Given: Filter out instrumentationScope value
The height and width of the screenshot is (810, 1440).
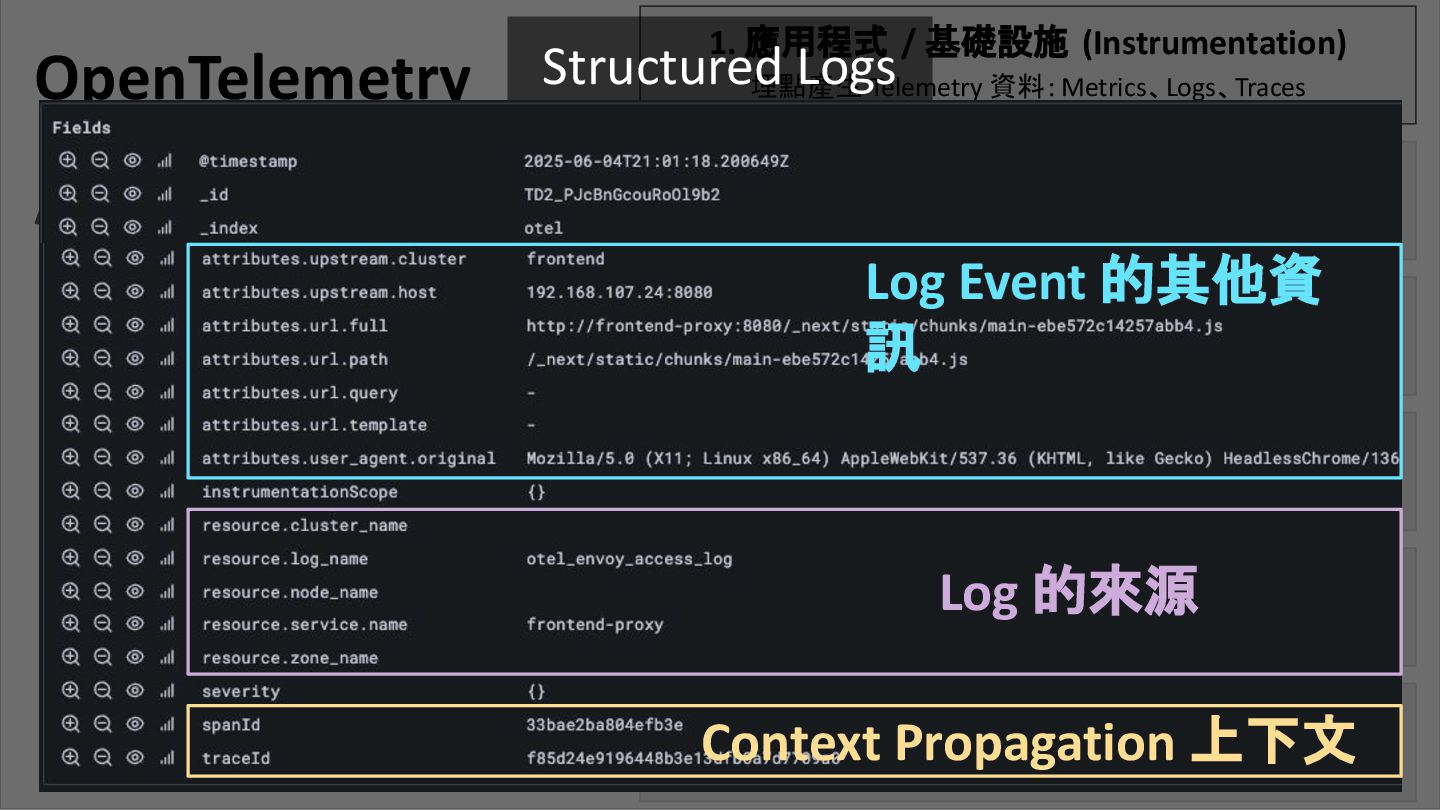Looking at the screenshot, I should (x=102, y=491).
